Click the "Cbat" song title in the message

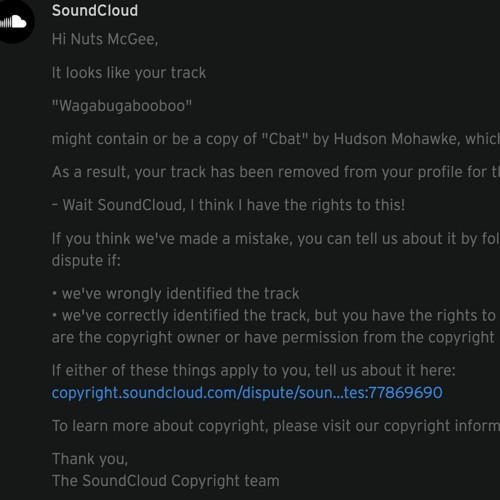[284, 139]
